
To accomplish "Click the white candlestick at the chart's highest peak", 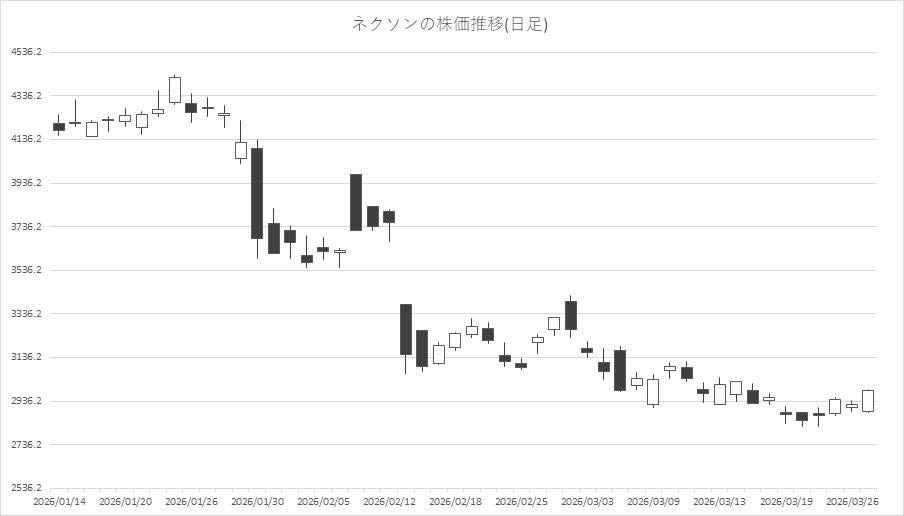I will (175, 89).
